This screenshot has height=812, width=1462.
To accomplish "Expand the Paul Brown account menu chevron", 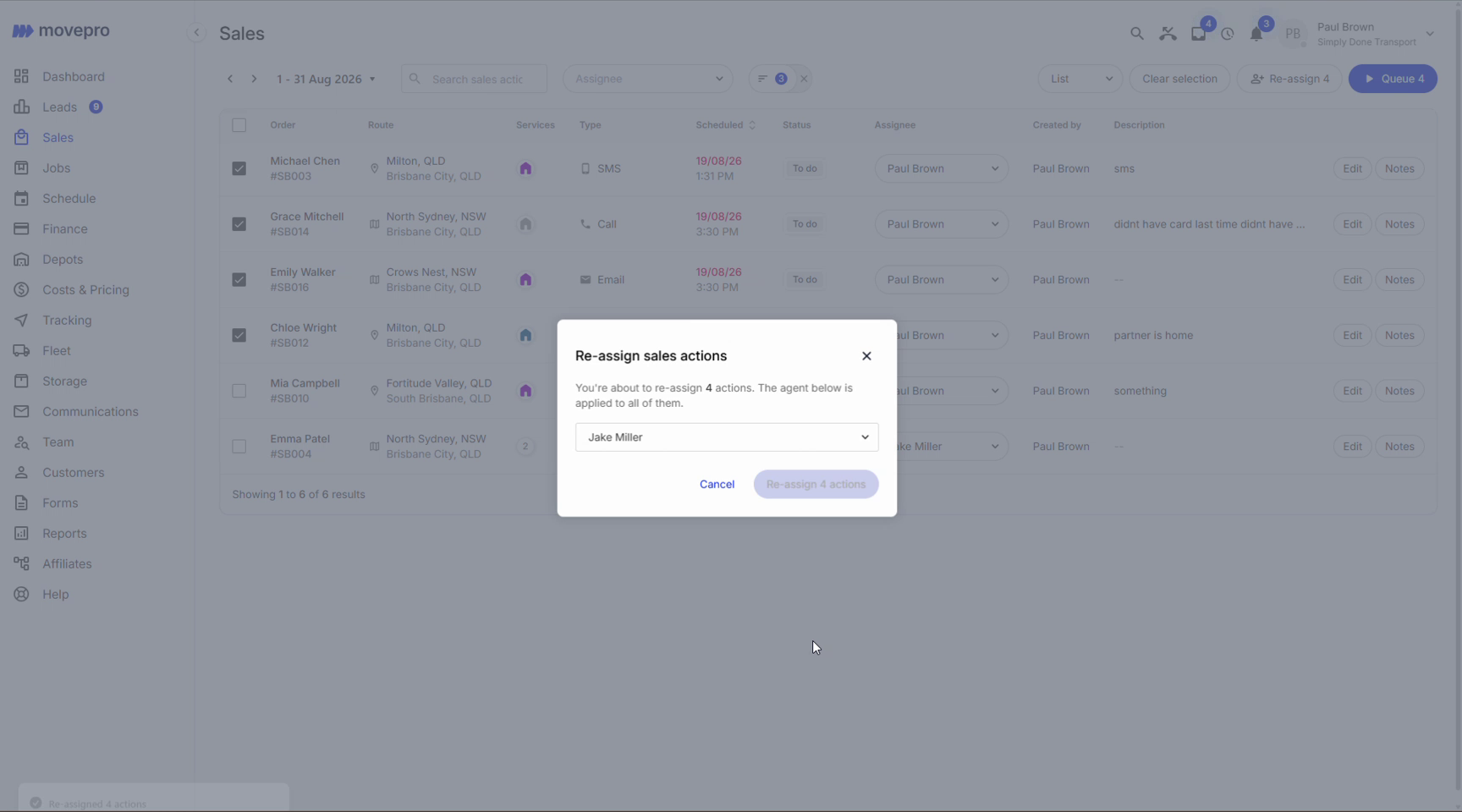I will [x=1430, y=34].
